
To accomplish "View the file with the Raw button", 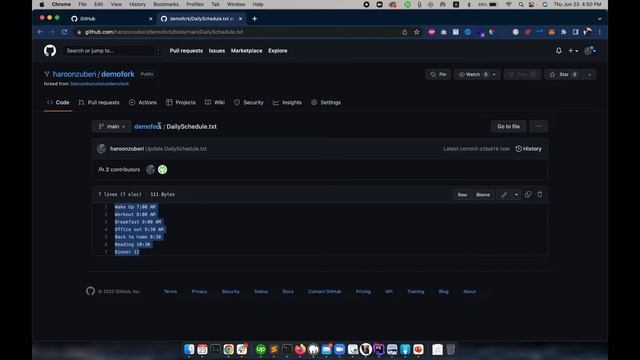I will [462, 195].
